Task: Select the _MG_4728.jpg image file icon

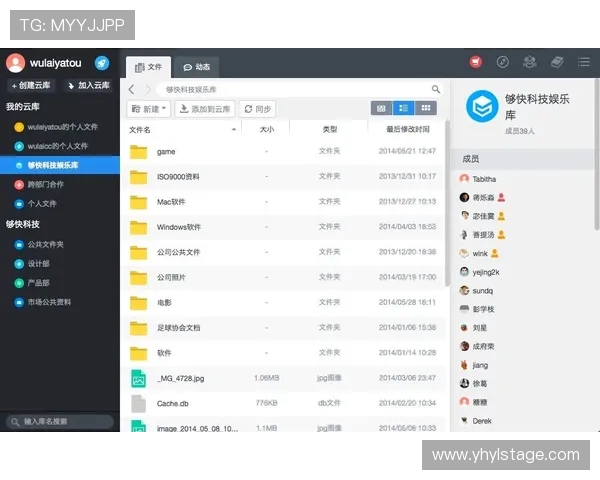Action: pyautogui.click(x=138, y=379)
